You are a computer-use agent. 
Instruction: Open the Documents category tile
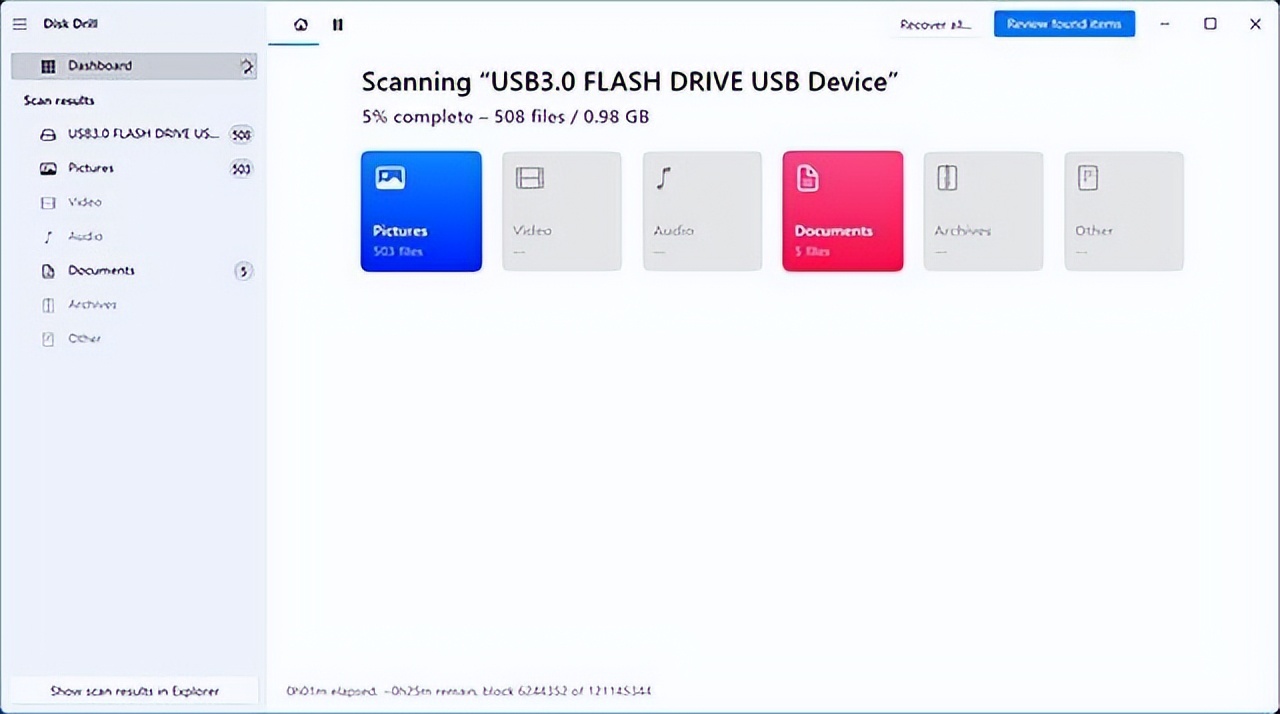coord(843,211)
